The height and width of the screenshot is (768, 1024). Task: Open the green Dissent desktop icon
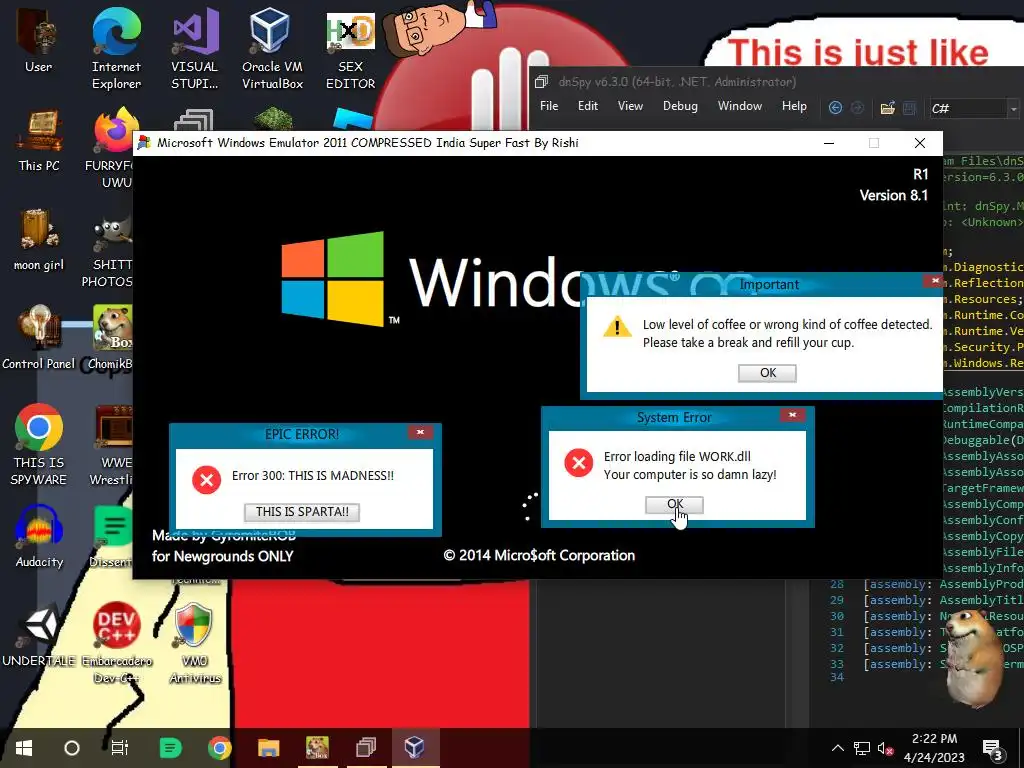(112, 536)
